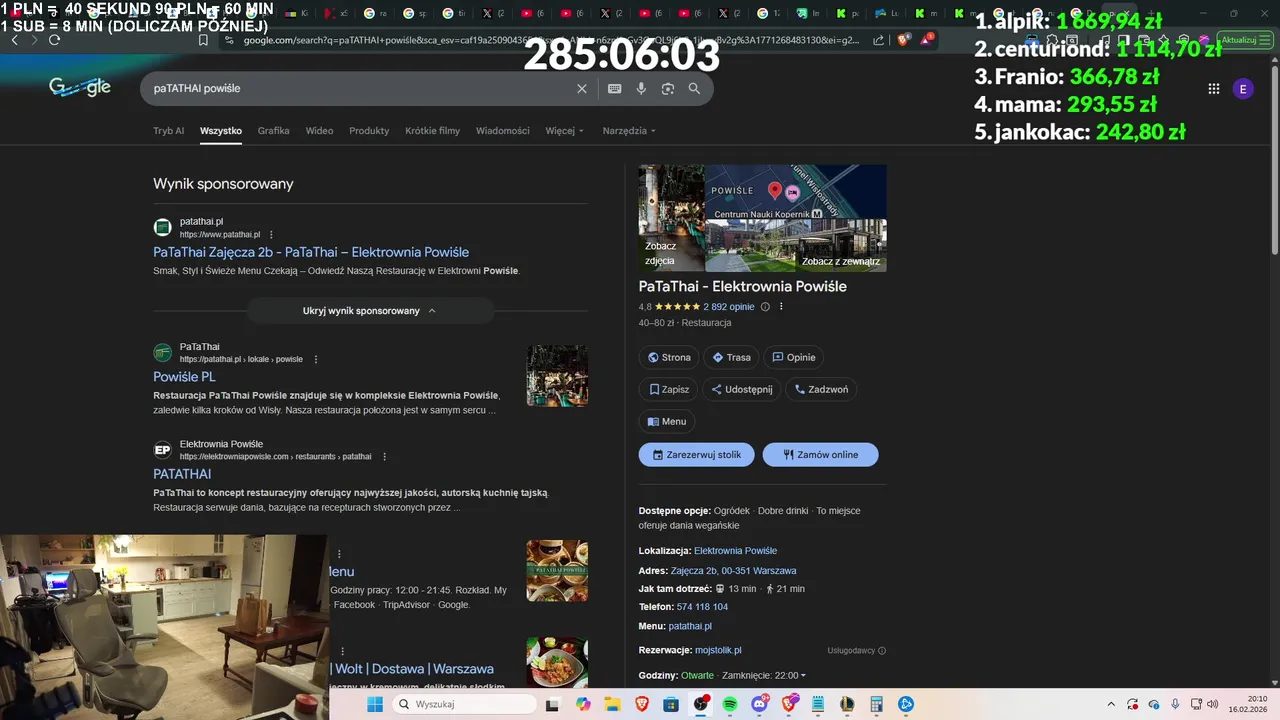Open the 'Zobacz zdjęcia' photo thumbnail
Image resolution: width=1280 pixels, height=720 pixels.
(672, 218)
